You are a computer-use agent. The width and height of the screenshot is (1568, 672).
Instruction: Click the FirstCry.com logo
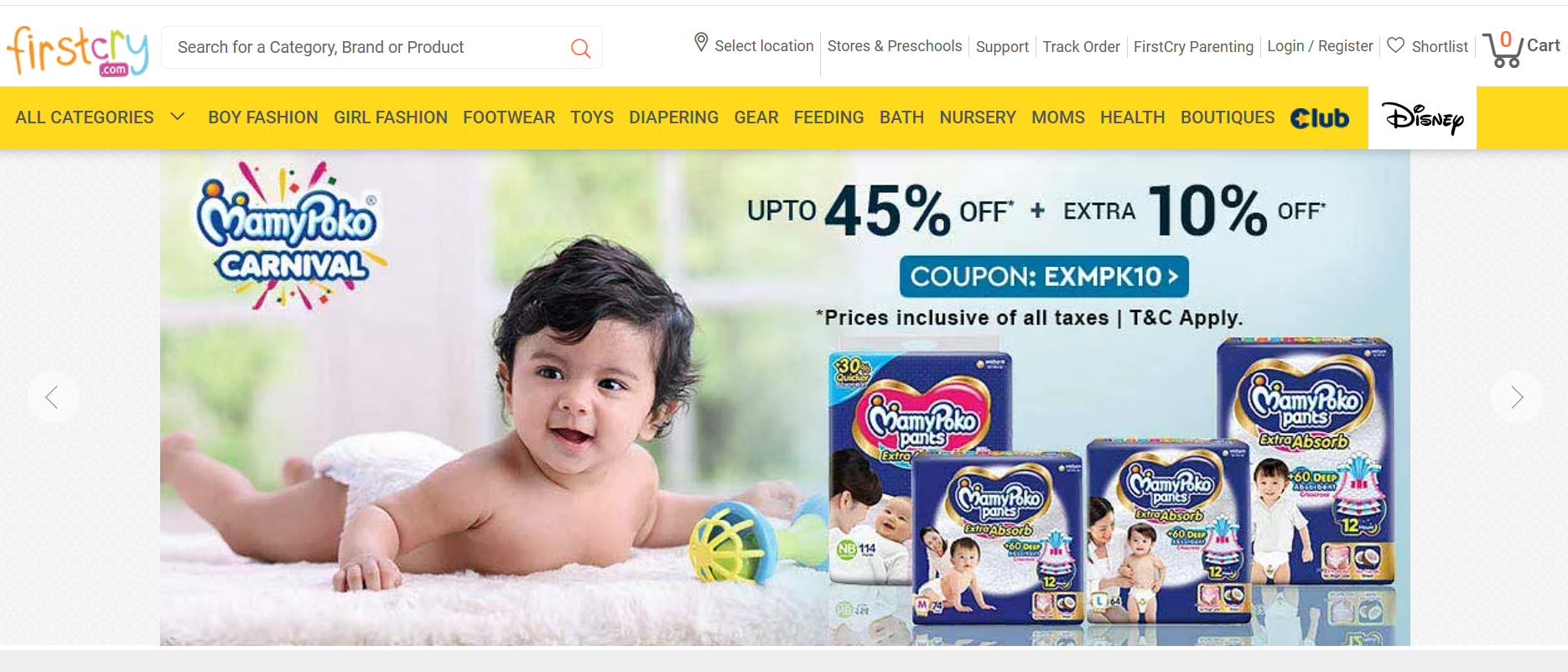tap(78, 50)
